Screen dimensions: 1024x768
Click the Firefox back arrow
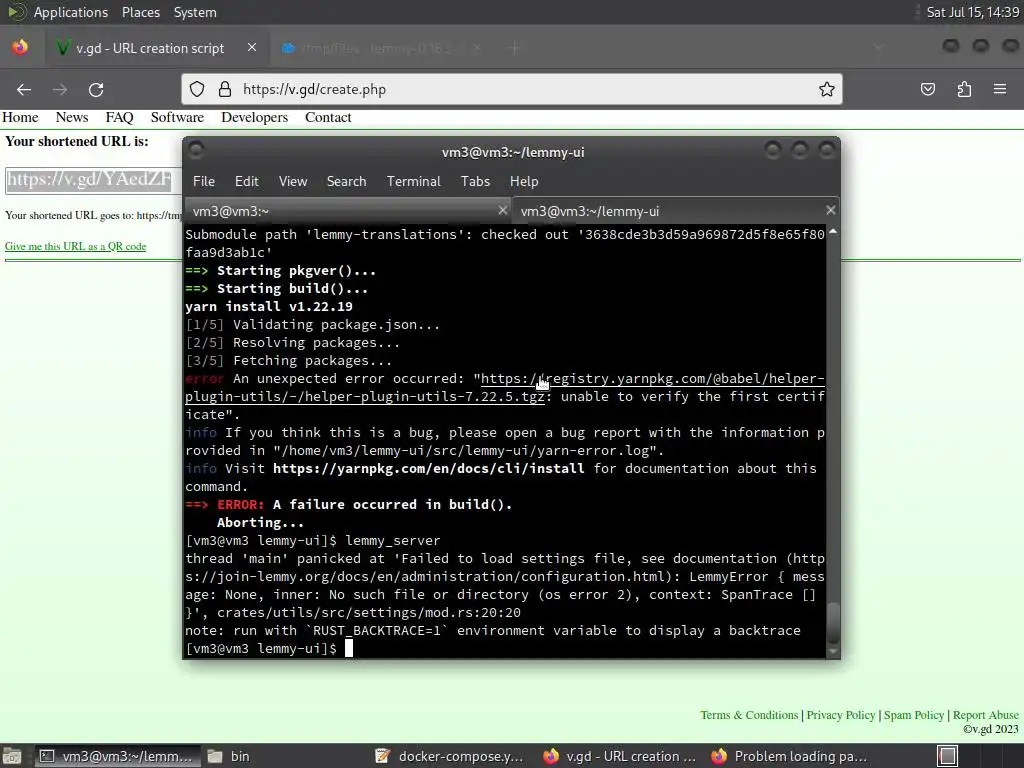tap(24, 89)
